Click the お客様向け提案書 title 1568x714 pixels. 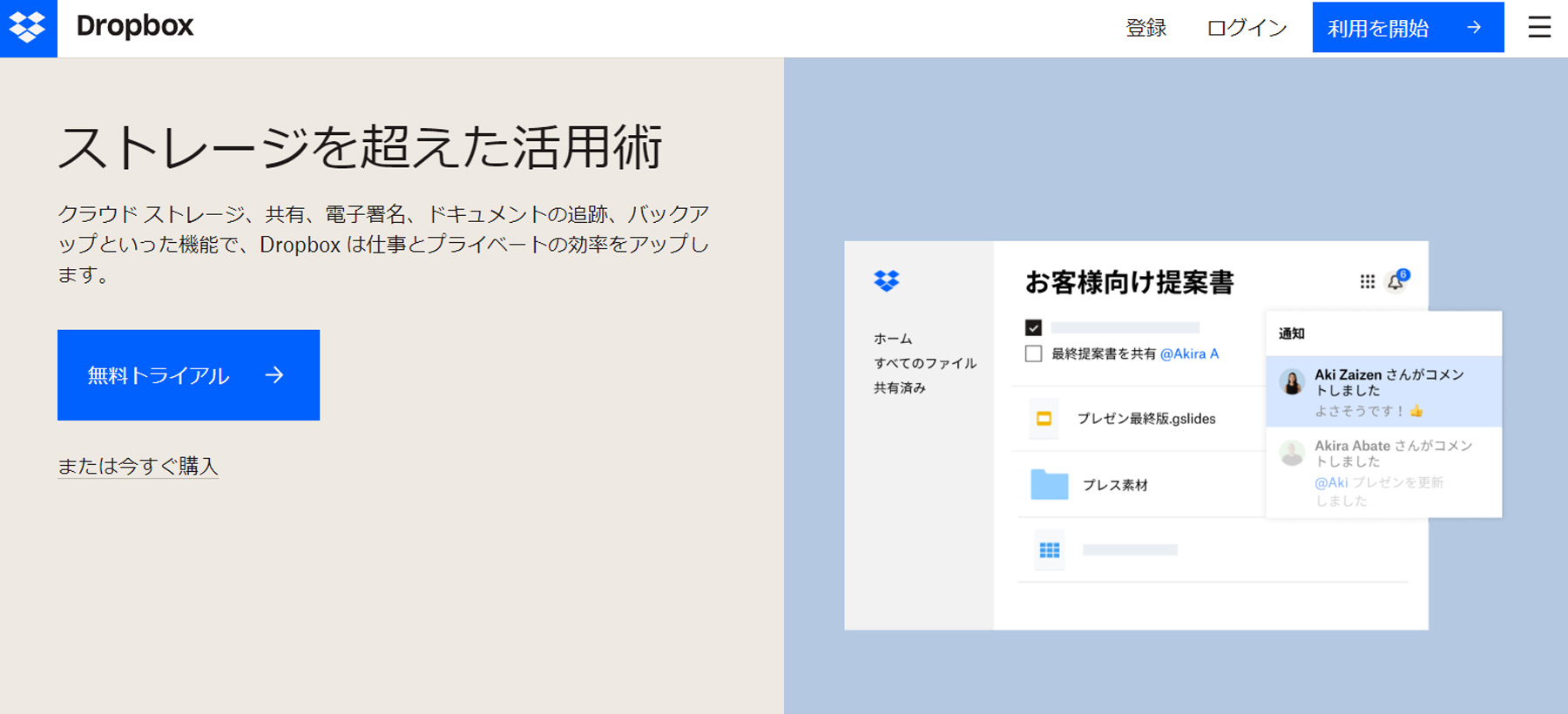coord(1130,282)
